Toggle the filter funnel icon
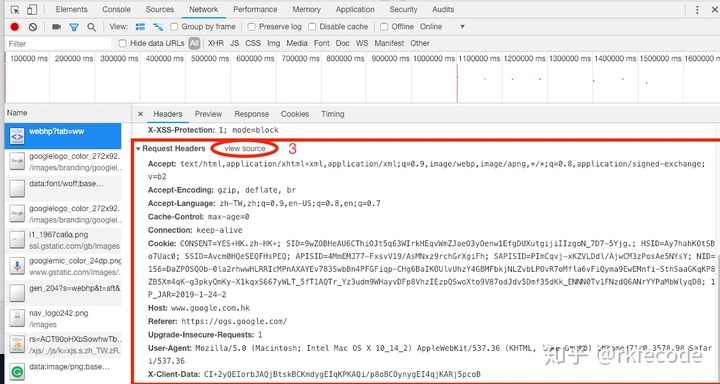Viewport: 720px width, 384px height. click(74, 27)
